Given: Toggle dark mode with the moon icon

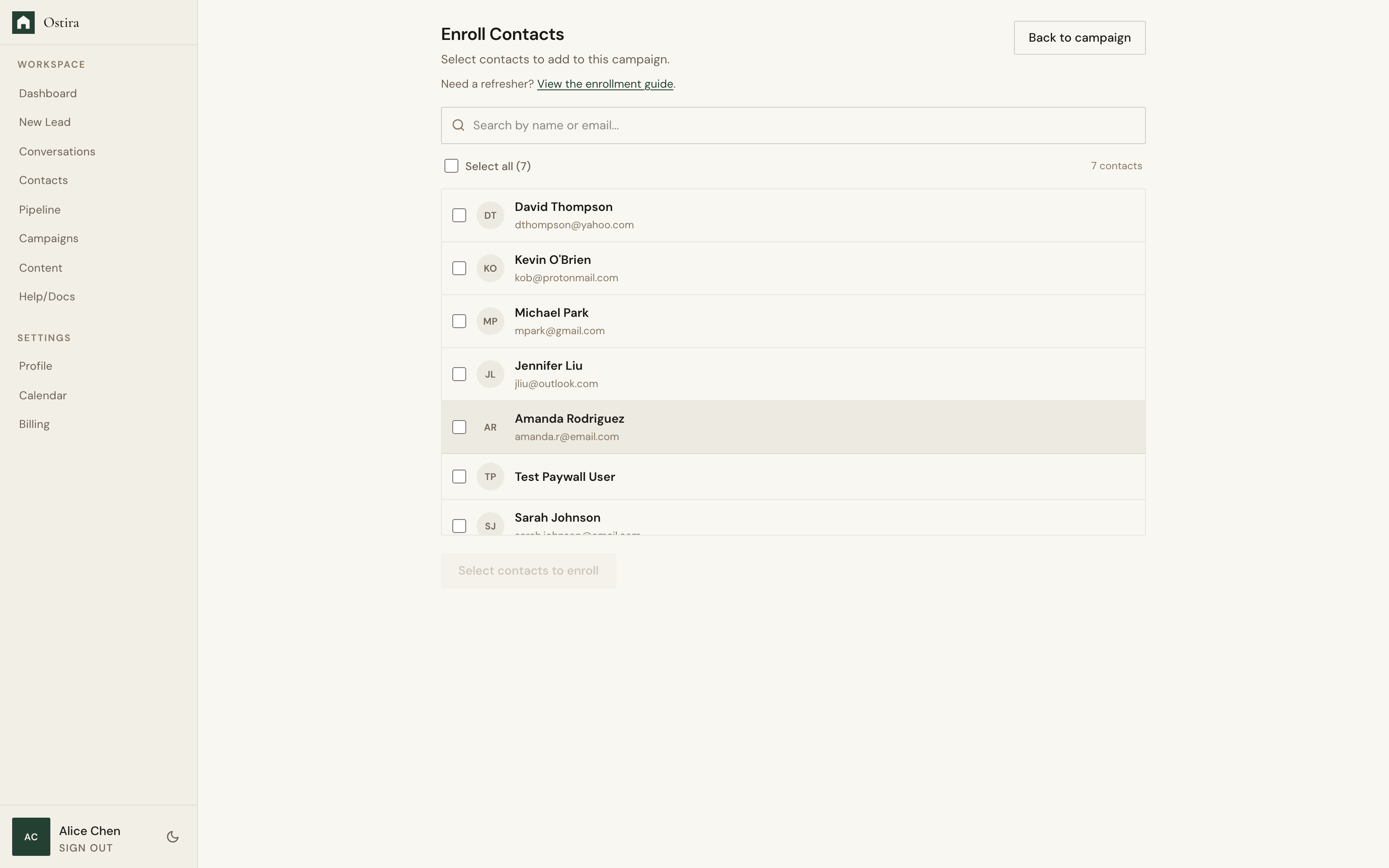Looking at the screenshot, I should [x=172, y=836].
